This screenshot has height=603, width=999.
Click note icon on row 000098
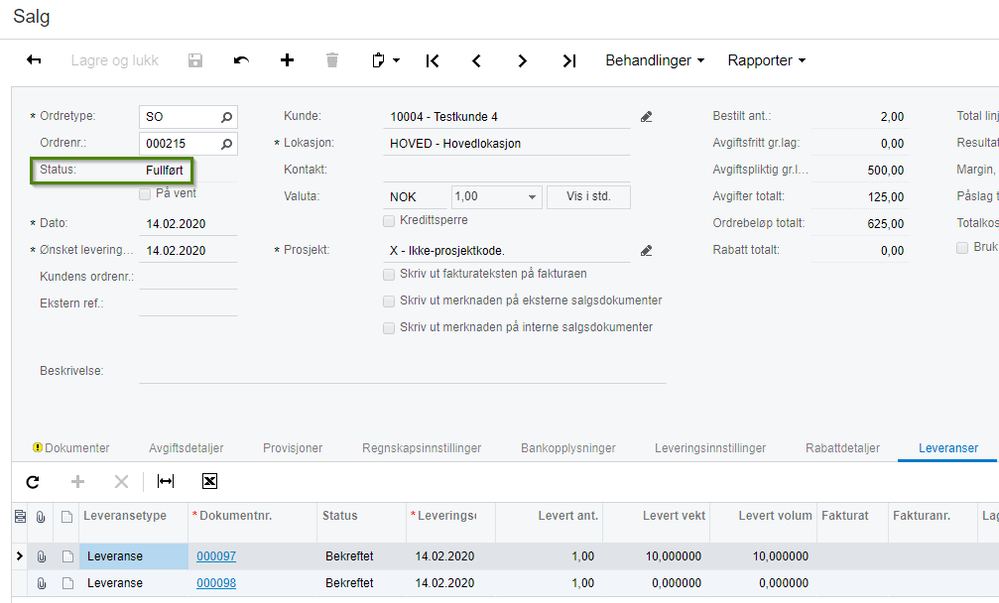(x=68, y=583)
